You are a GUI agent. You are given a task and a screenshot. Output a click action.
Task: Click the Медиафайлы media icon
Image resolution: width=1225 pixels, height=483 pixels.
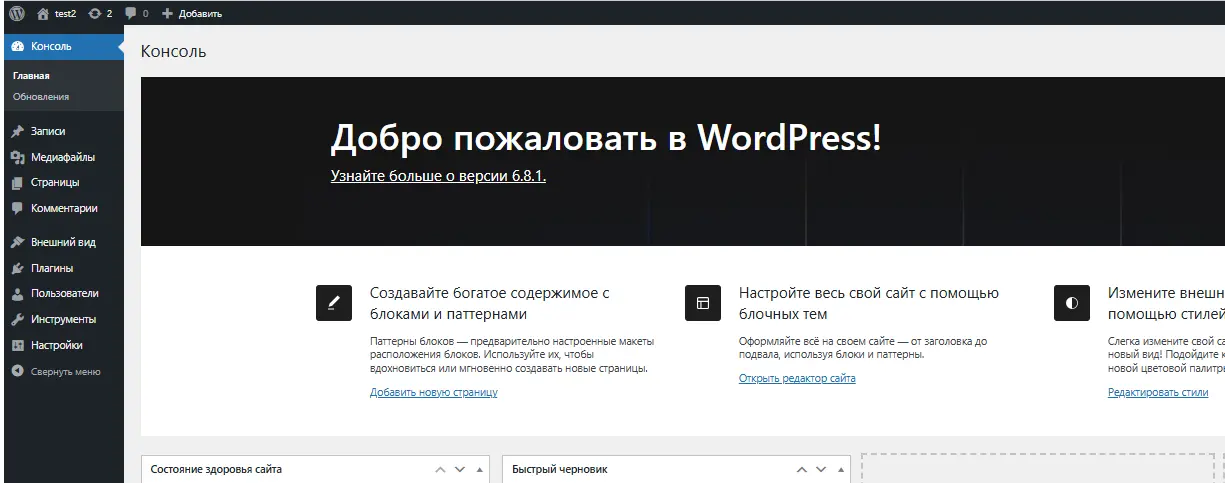coord(17,157)
